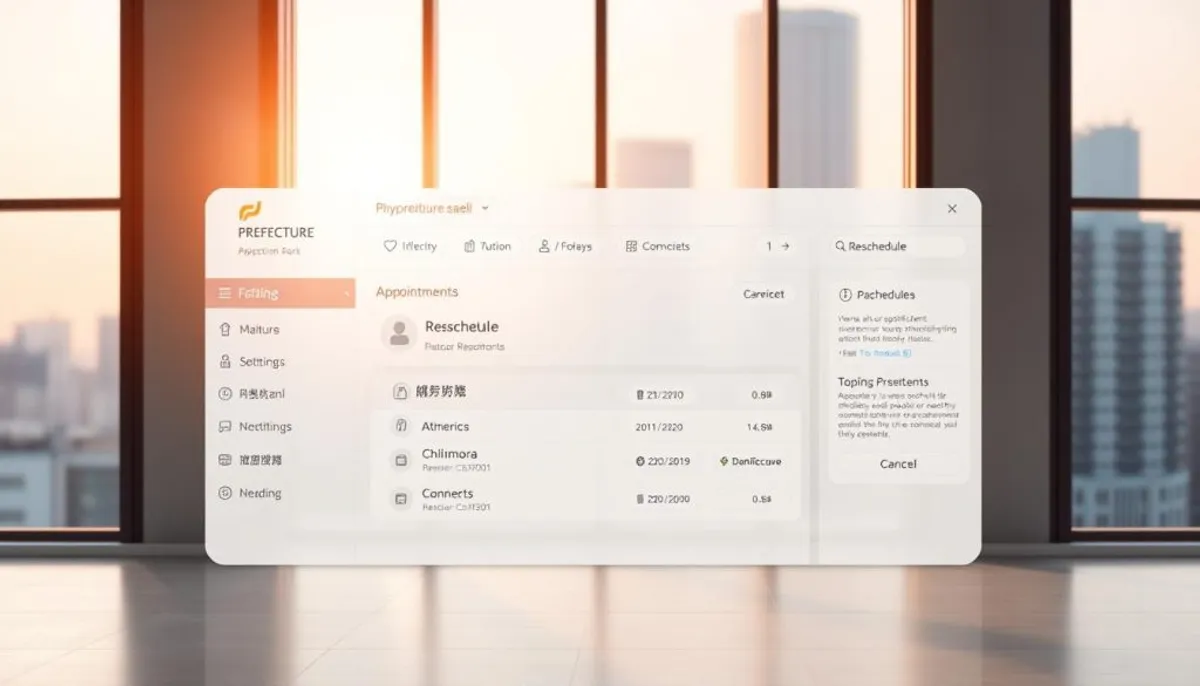Open the Comciets grid icon
Image resolution: width=1200 pixels, height=686 pixels.
630,246
